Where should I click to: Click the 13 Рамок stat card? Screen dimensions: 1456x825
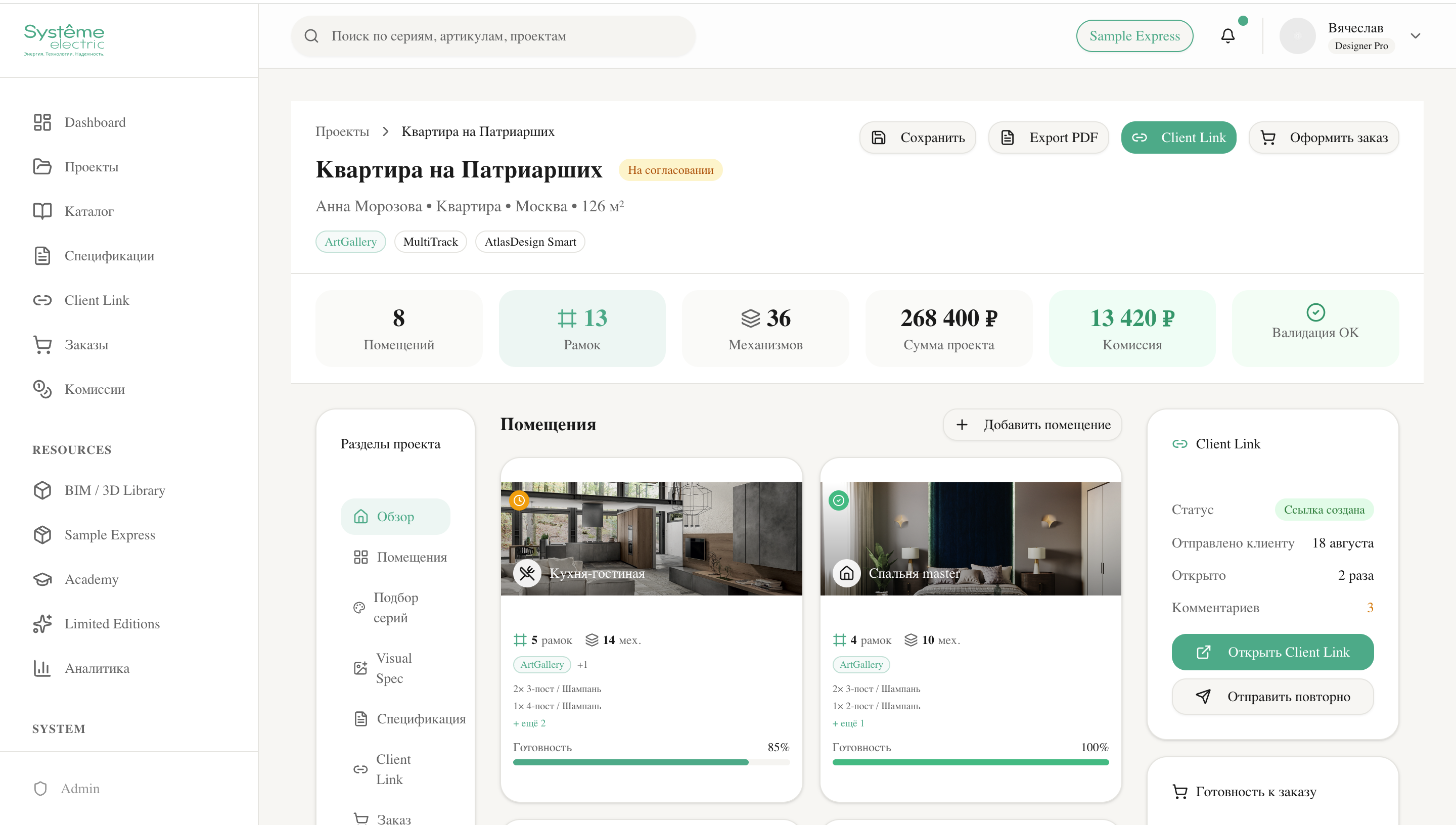[x=582, y=329]
